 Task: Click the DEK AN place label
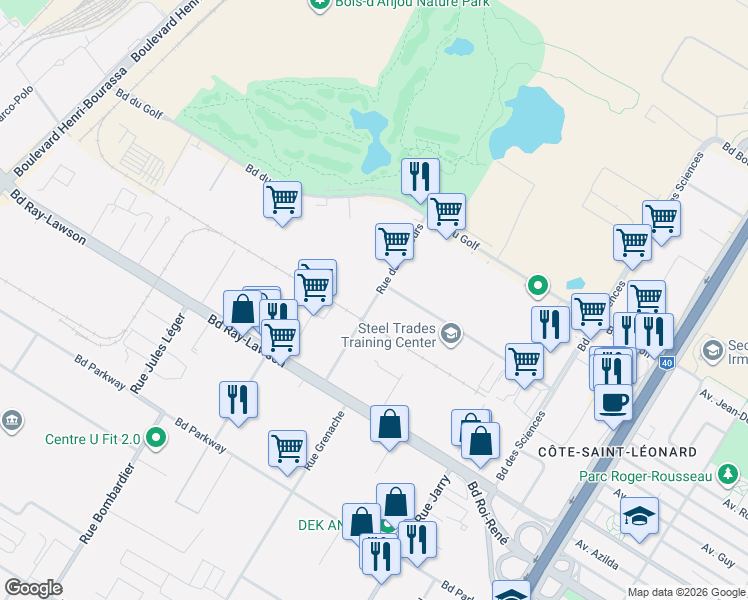click(x=320, y=525)
